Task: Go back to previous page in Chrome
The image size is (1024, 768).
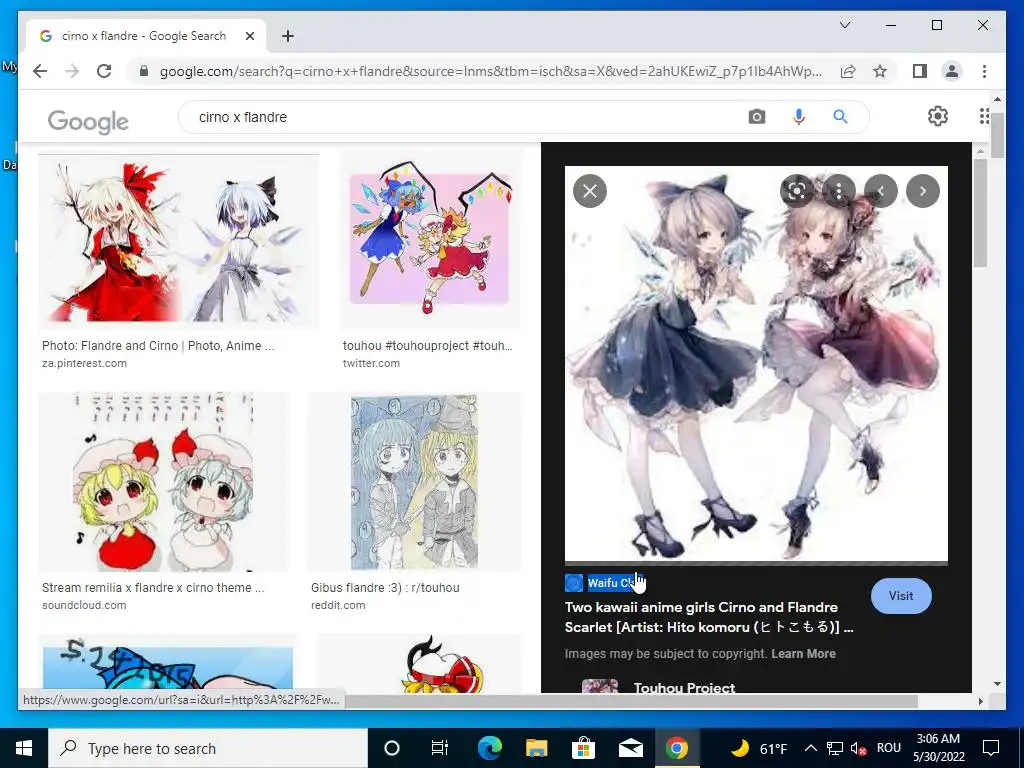Action: [40, 71]
